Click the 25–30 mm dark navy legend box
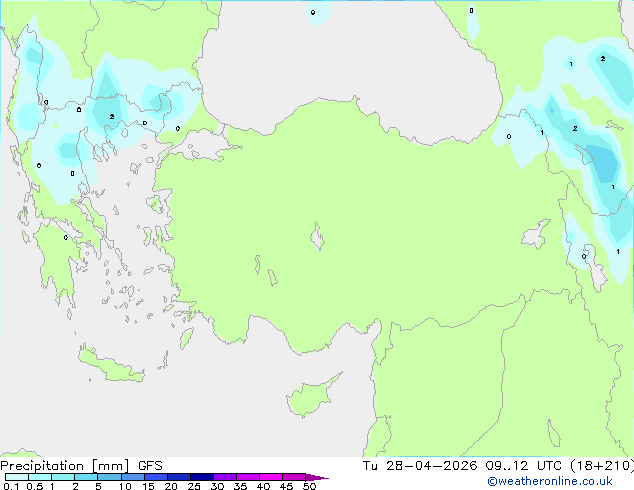Viewport: 634px width, 490px height. 202,477
